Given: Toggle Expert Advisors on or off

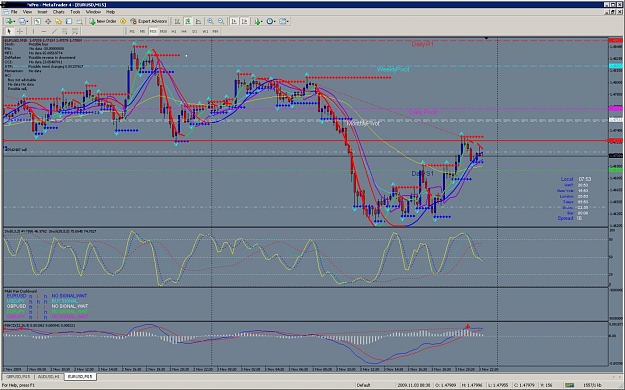Looking at the screenshot, I should click(x=149, y=21).
